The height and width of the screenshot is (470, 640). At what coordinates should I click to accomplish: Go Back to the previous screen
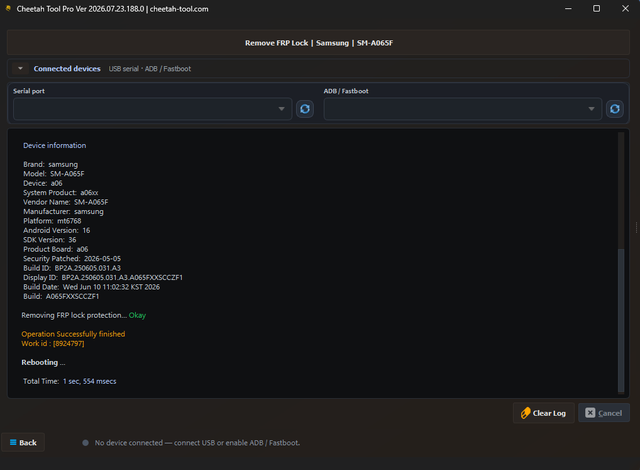click(23, 443)
